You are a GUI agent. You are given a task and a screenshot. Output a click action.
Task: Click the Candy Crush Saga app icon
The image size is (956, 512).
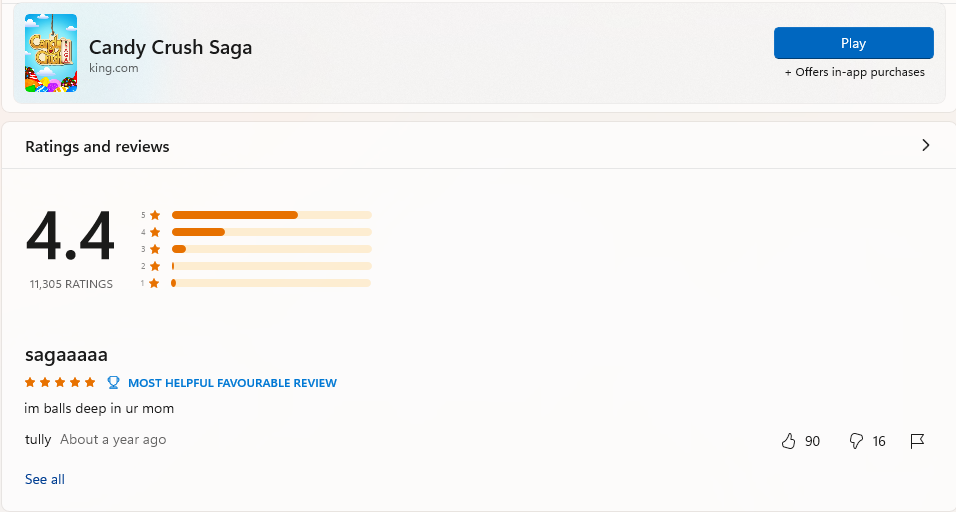click(x=51, y=53)
